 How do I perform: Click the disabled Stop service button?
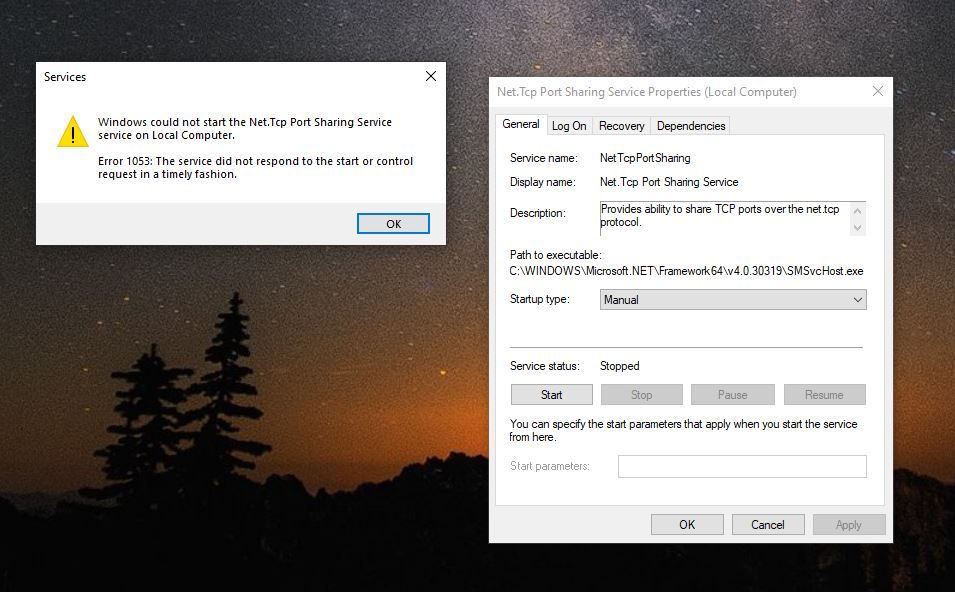641,395
